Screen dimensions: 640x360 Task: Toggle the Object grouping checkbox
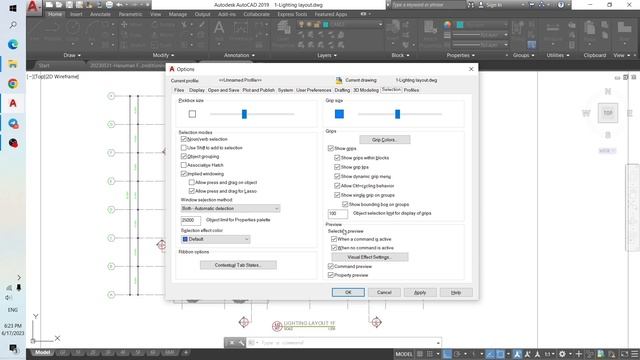pyautogui.click(x=184, y=156)
